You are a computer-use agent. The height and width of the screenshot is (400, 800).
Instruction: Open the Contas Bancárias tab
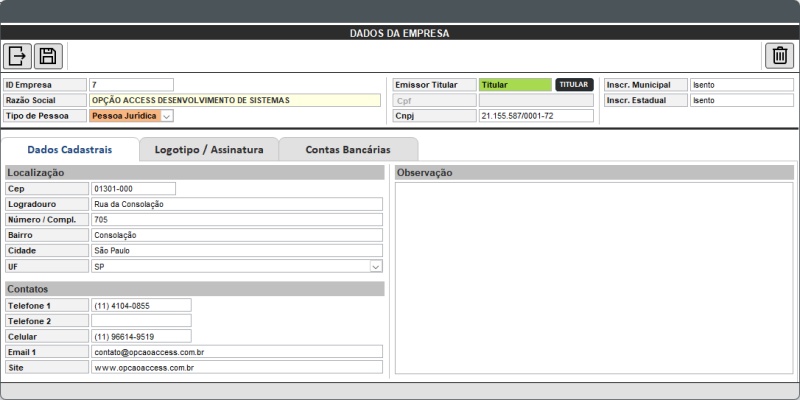point(347,150)
